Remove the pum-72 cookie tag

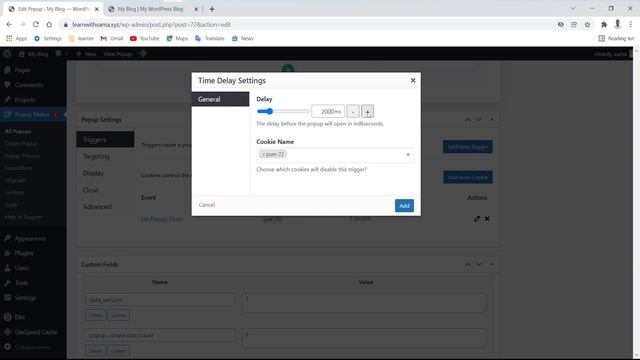(264, 154)
